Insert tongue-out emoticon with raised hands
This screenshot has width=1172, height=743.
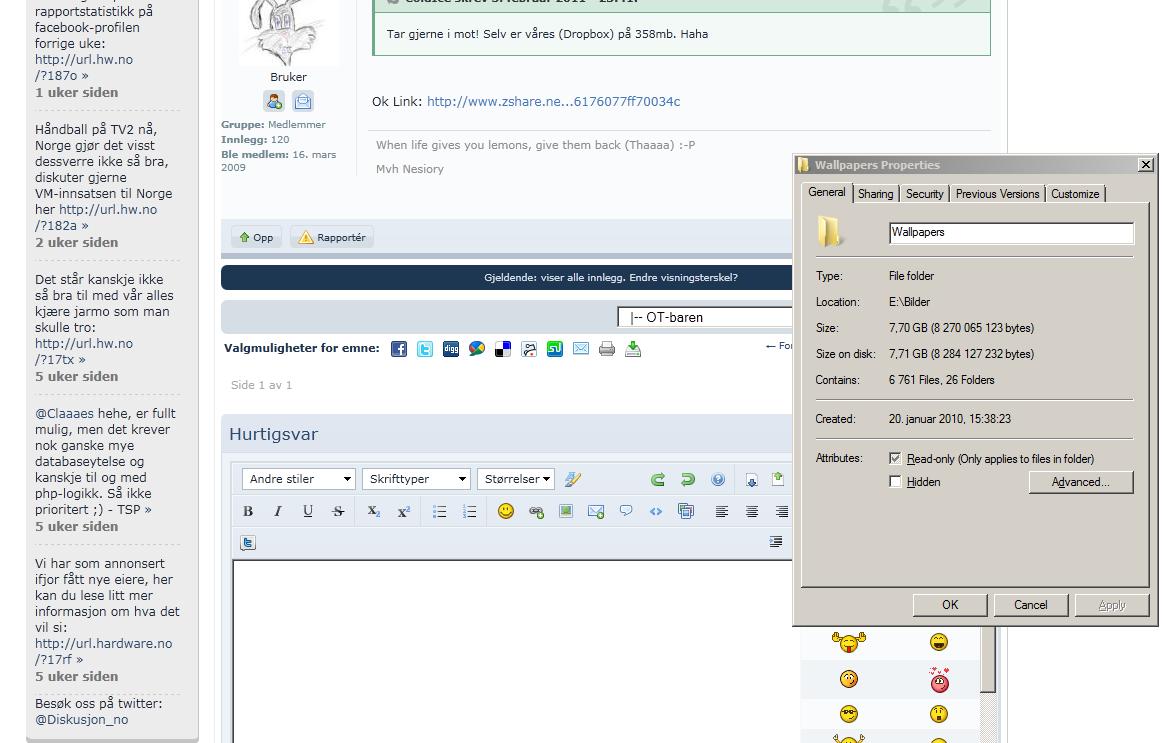click(x=848, y=641)
